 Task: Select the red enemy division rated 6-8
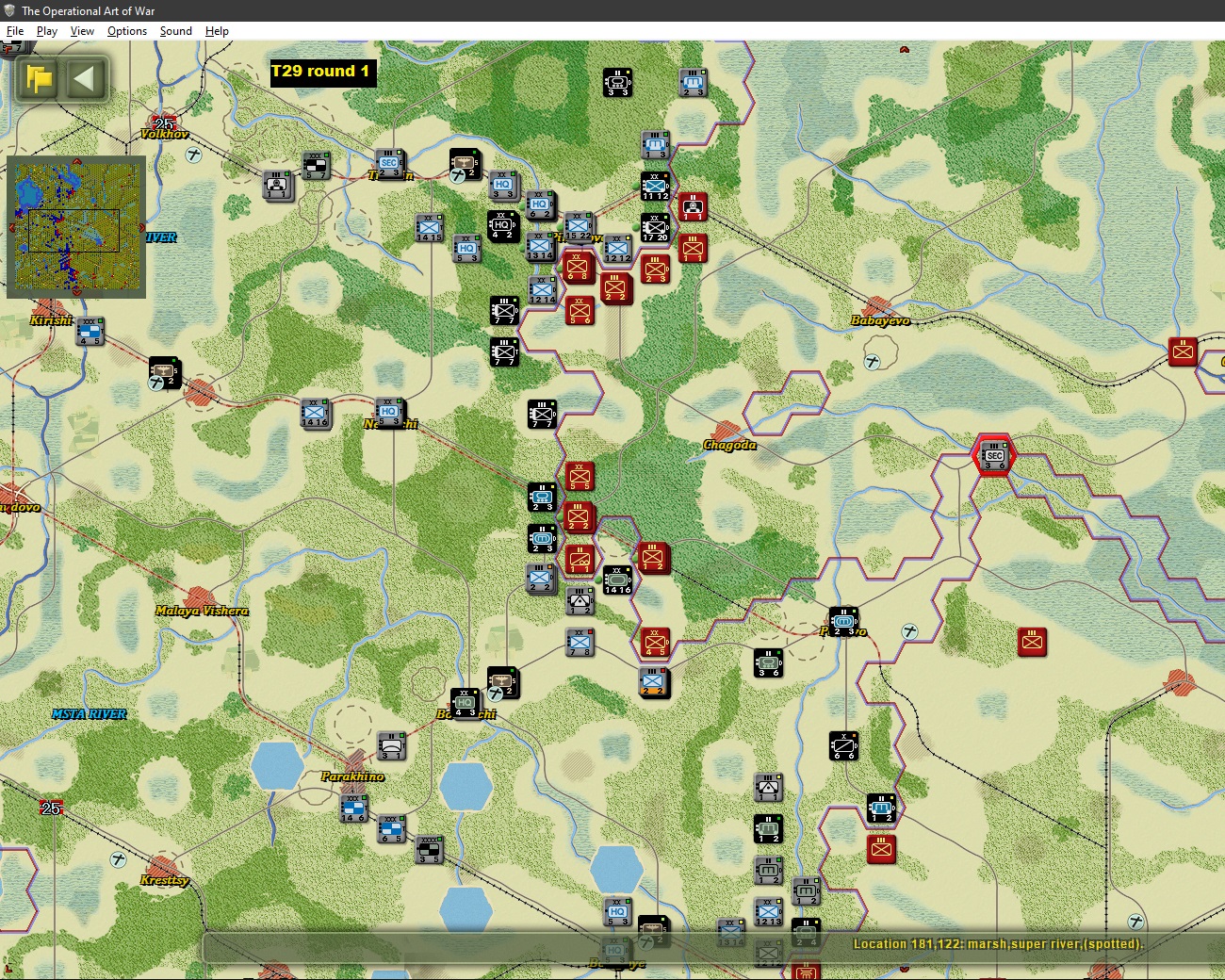pyautogui.click(x=578, y=267)
